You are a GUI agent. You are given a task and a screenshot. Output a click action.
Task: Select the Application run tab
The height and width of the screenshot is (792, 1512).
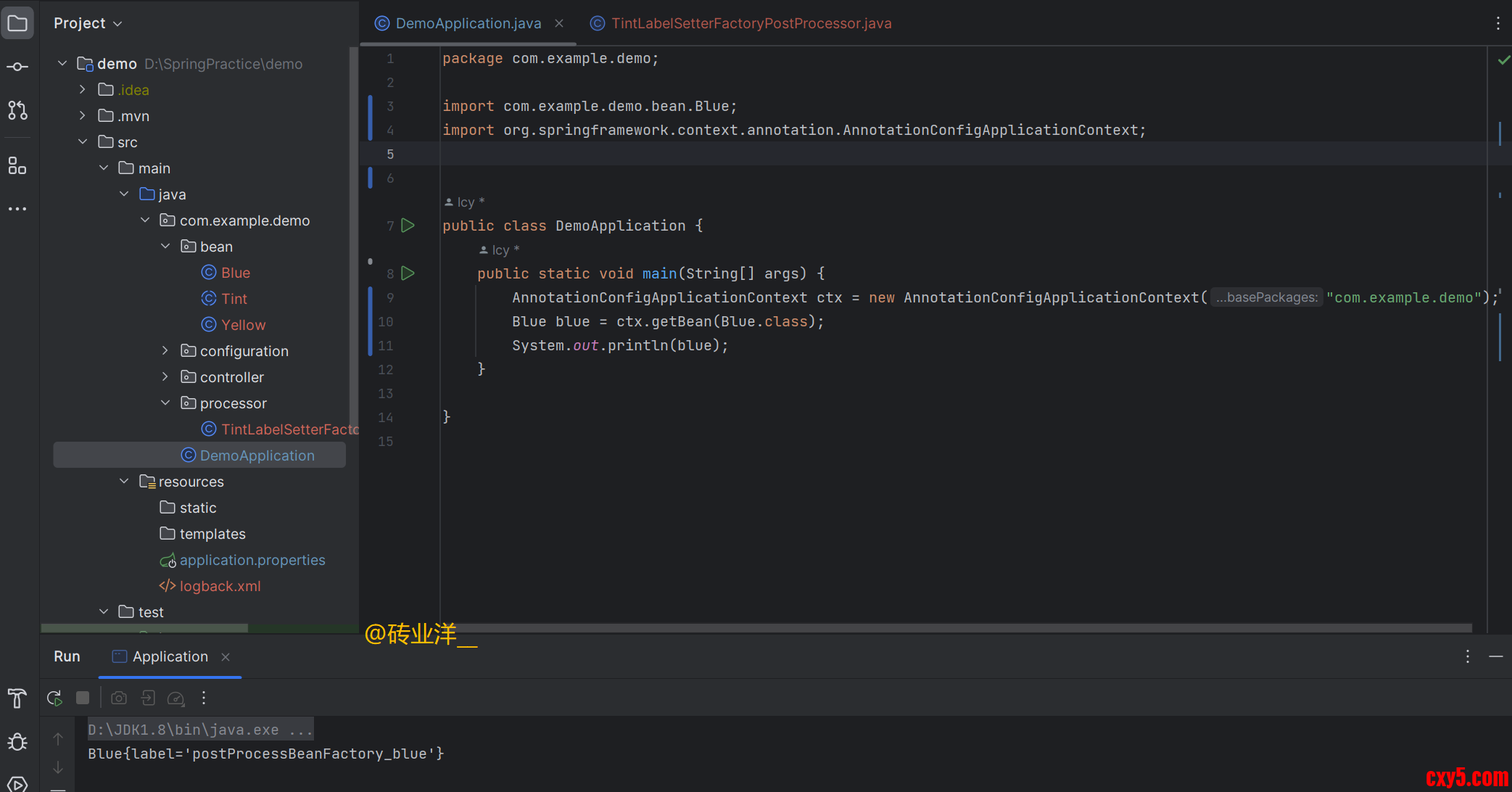tap(170, 656)
